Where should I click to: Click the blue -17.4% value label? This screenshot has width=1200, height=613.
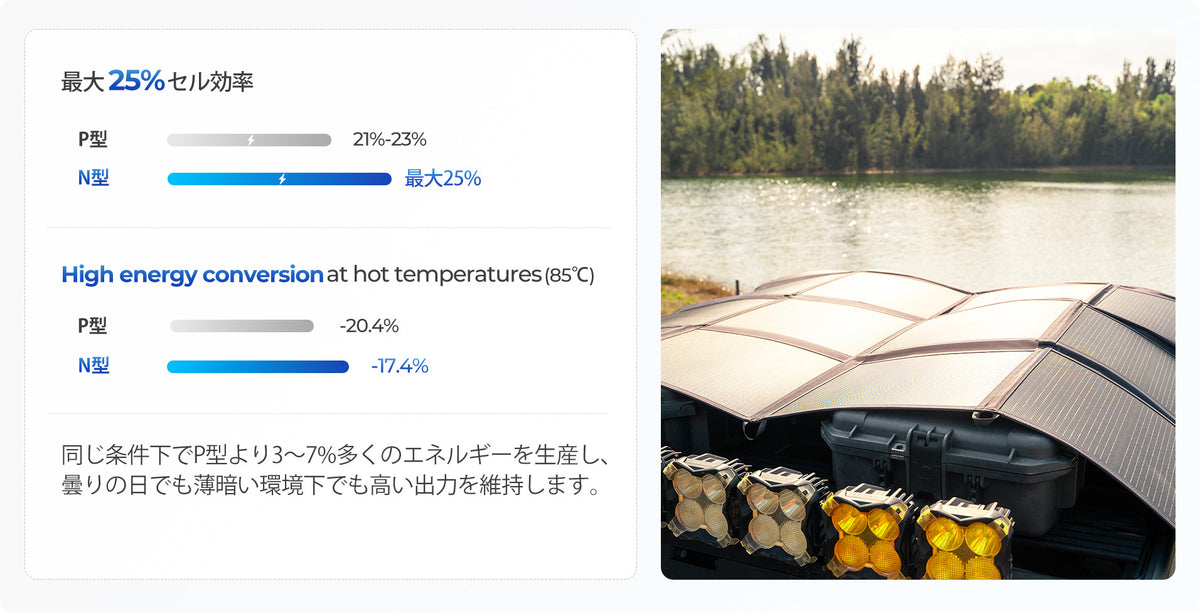coord(399,366)
